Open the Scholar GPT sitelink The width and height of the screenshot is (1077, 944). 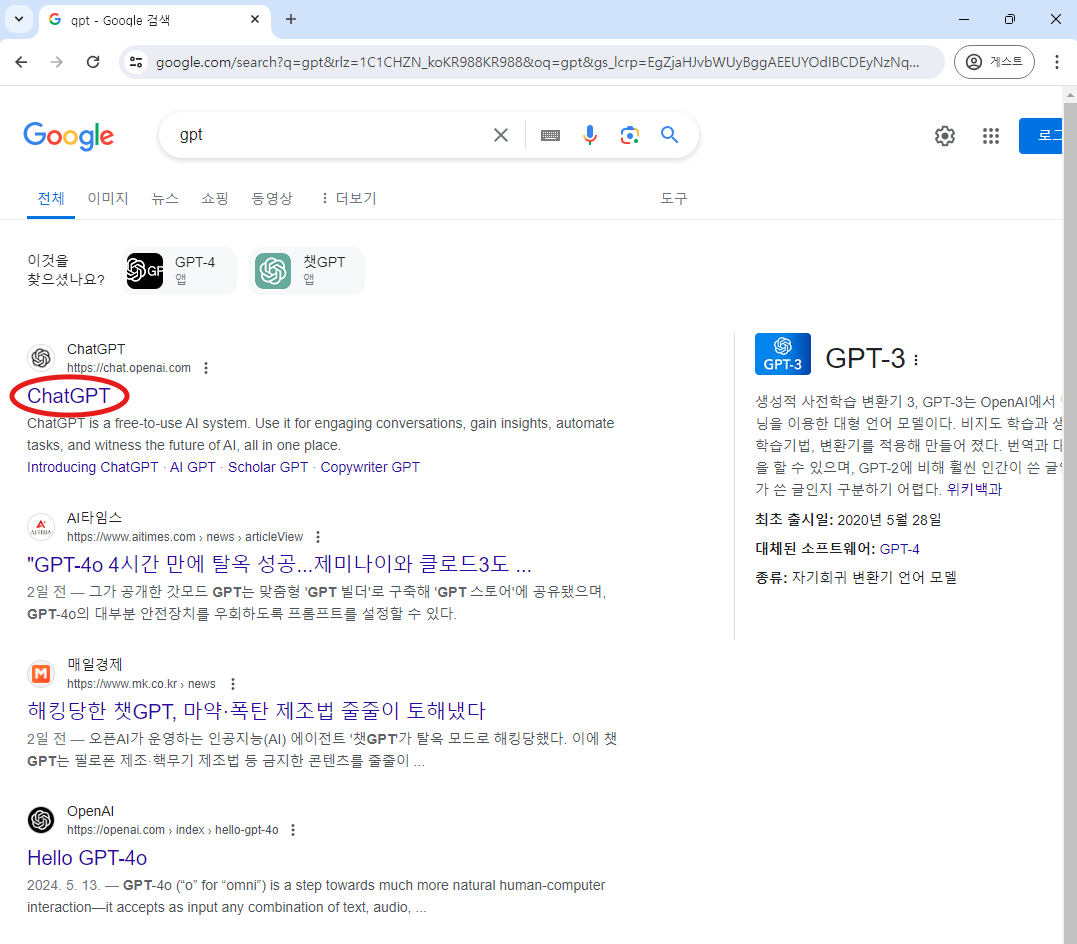point(268,467)
